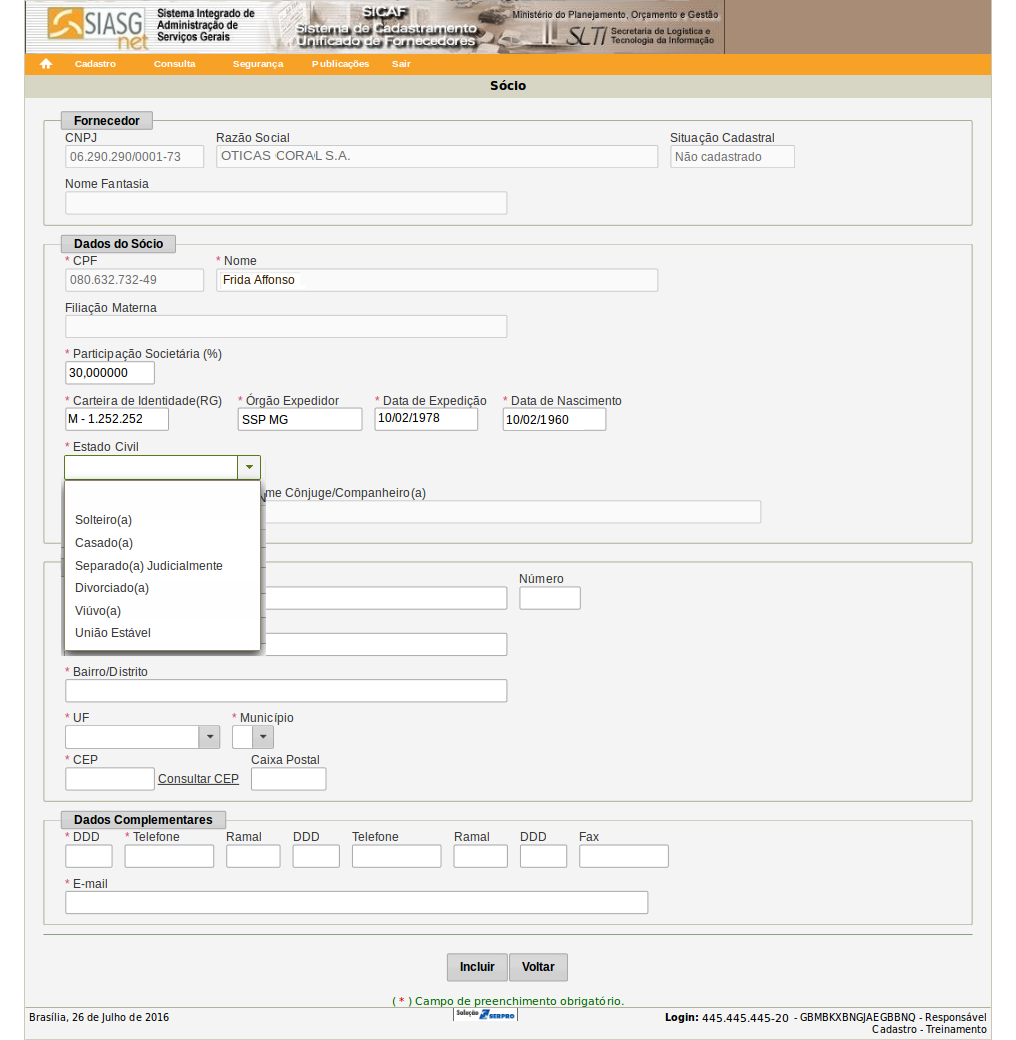
Task: Click the Nome Cônjuge/Companheiro(a) field
Action: 512,512
